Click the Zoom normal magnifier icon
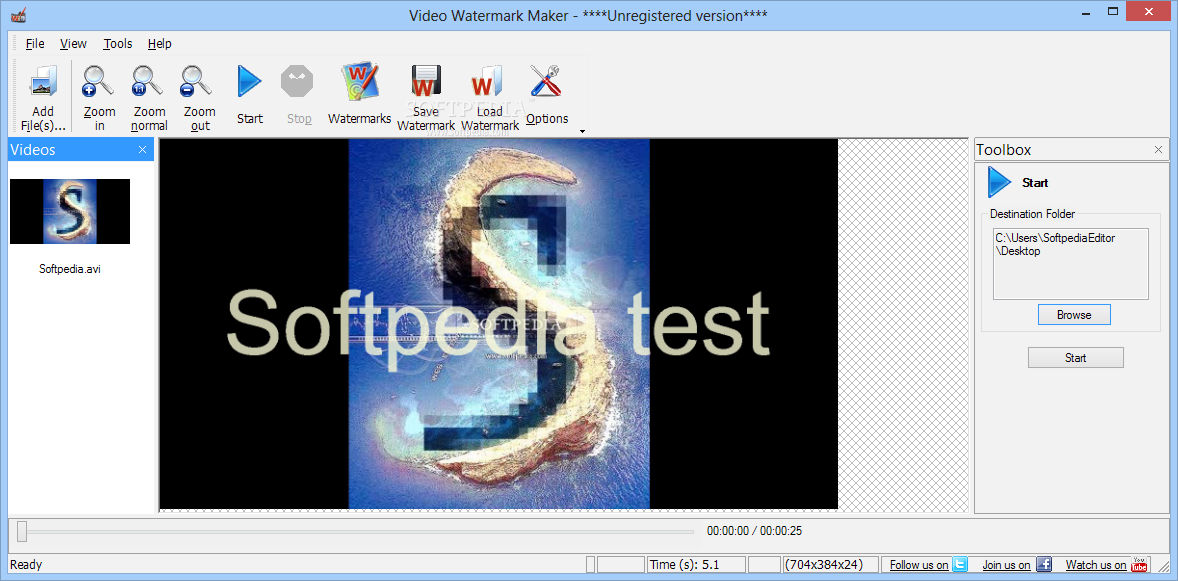This screenshot has height=581, width=1178. point(148,81)
